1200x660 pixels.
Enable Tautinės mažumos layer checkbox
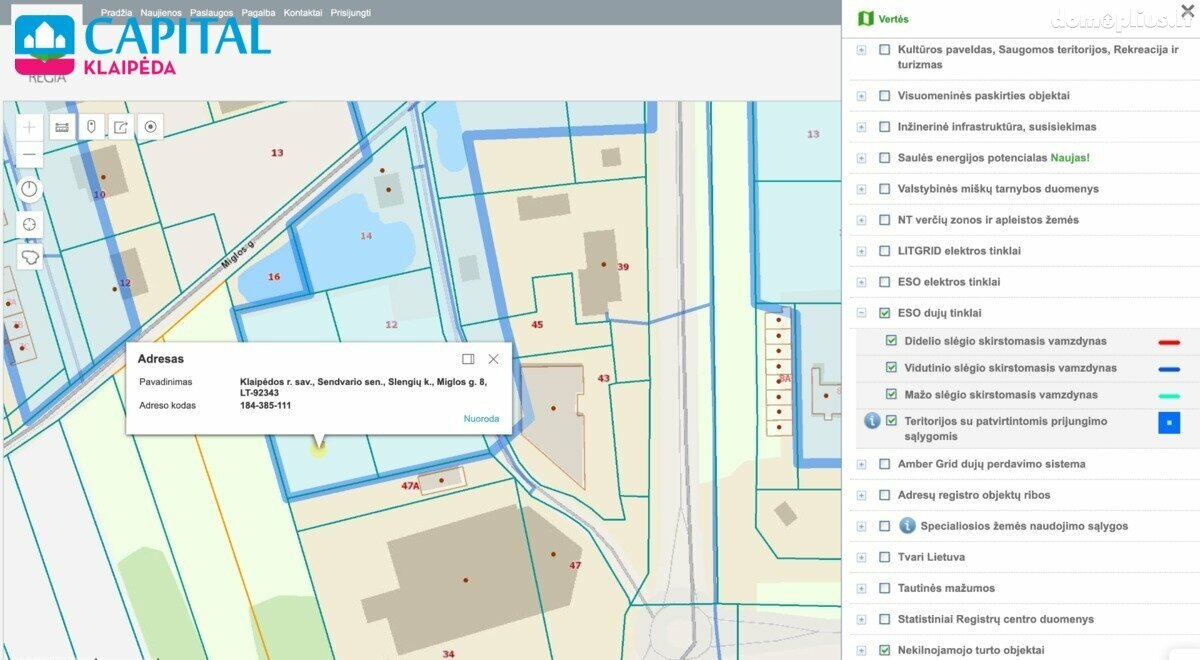[x=884, y=588]
